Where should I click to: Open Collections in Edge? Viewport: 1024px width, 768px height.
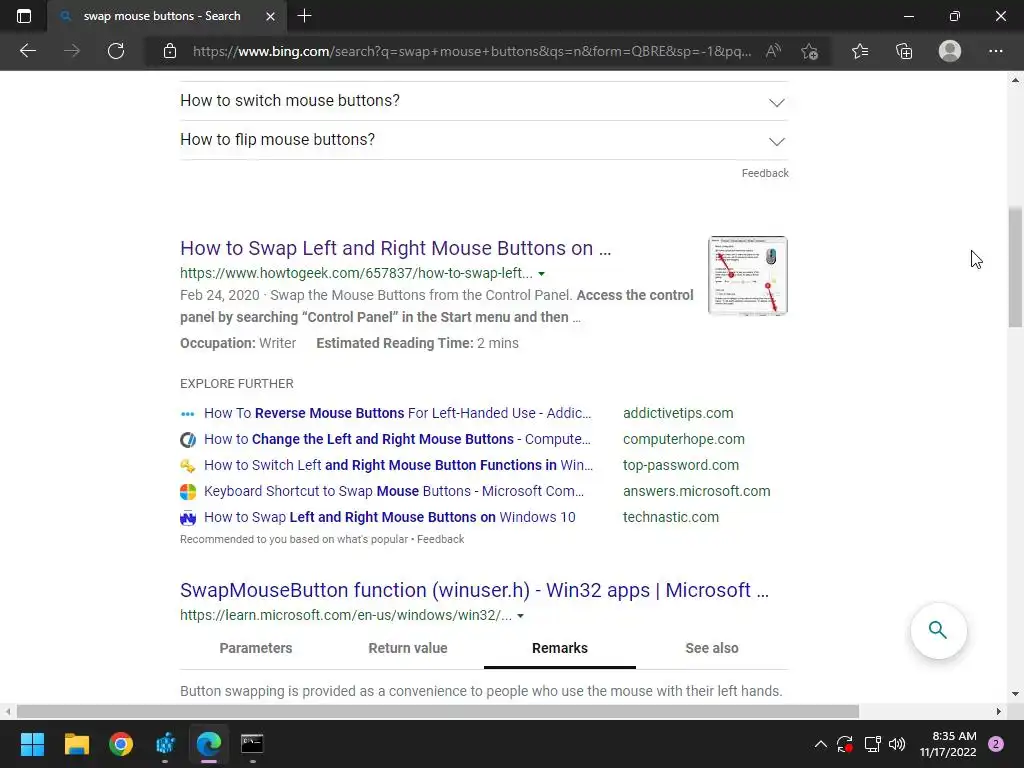point(904,51)
